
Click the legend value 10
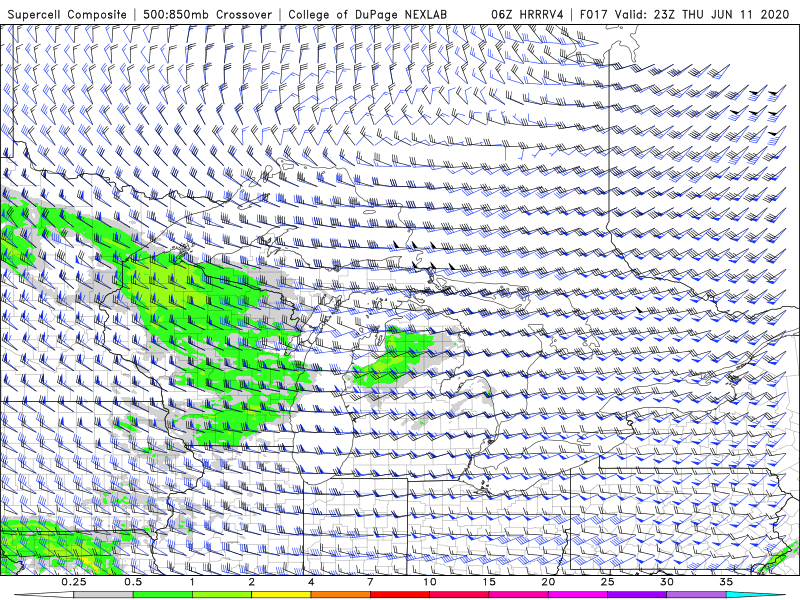430,582
